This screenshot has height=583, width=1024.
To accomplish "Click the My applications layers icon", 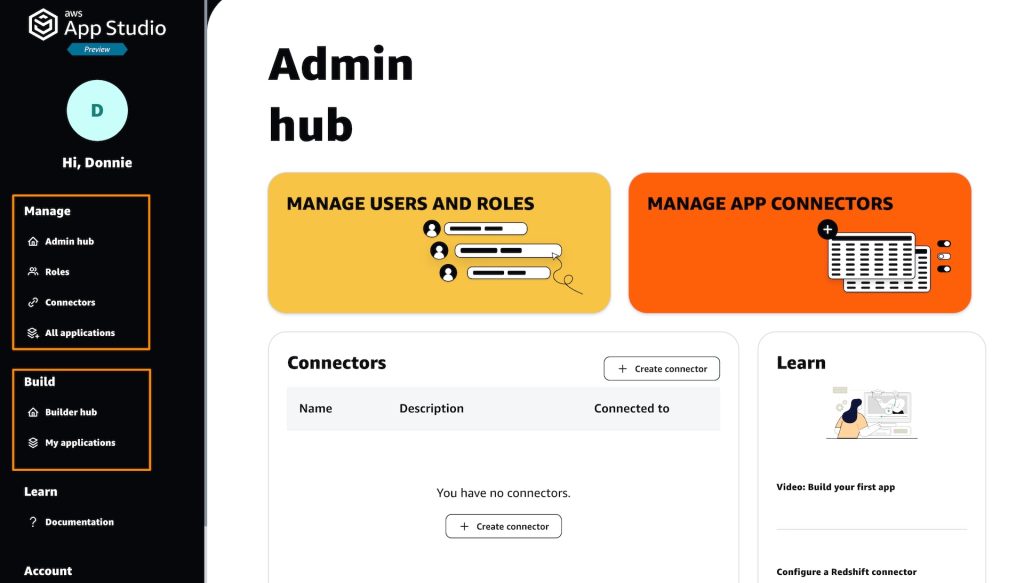I will (33, 443).
